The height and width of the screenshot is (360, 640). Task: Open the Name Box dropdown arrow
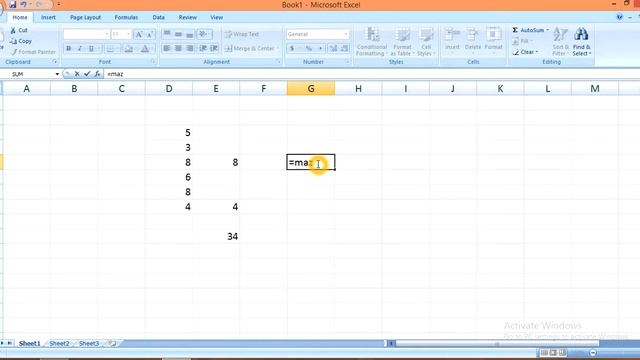point(57,74)
